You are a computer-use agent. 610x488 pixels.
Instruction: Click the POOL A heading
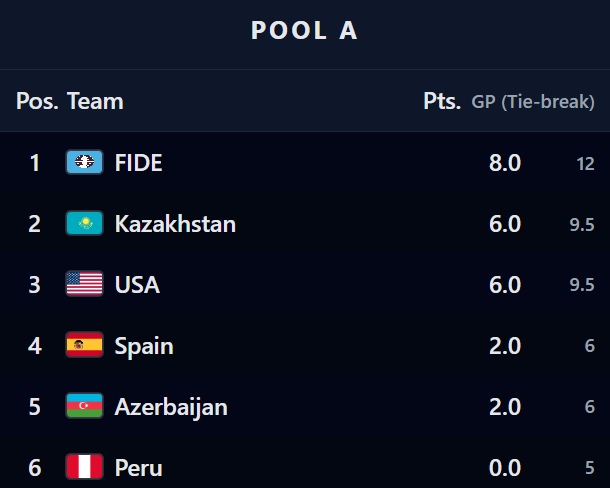(305, 31)
